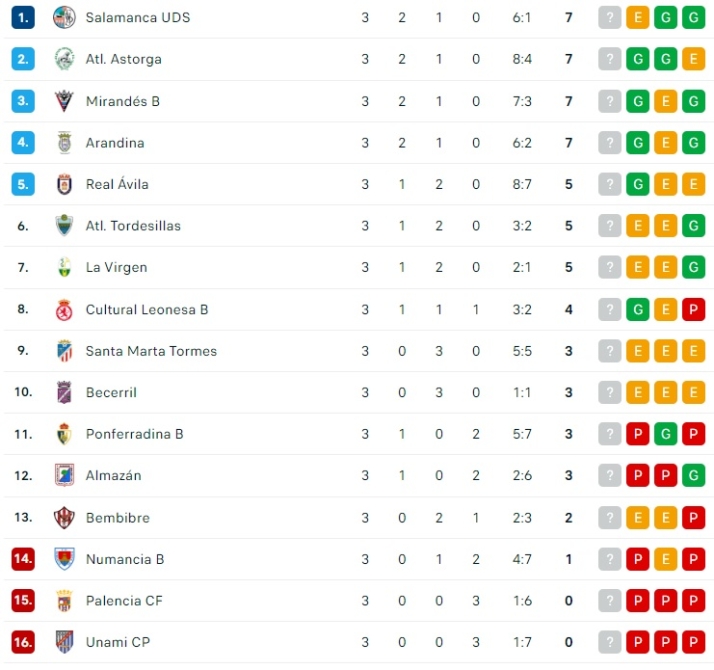This screenshot has width=714, height=670.
Task: Open the Santa Marta Tormes team link
Action: click(151, 351)
